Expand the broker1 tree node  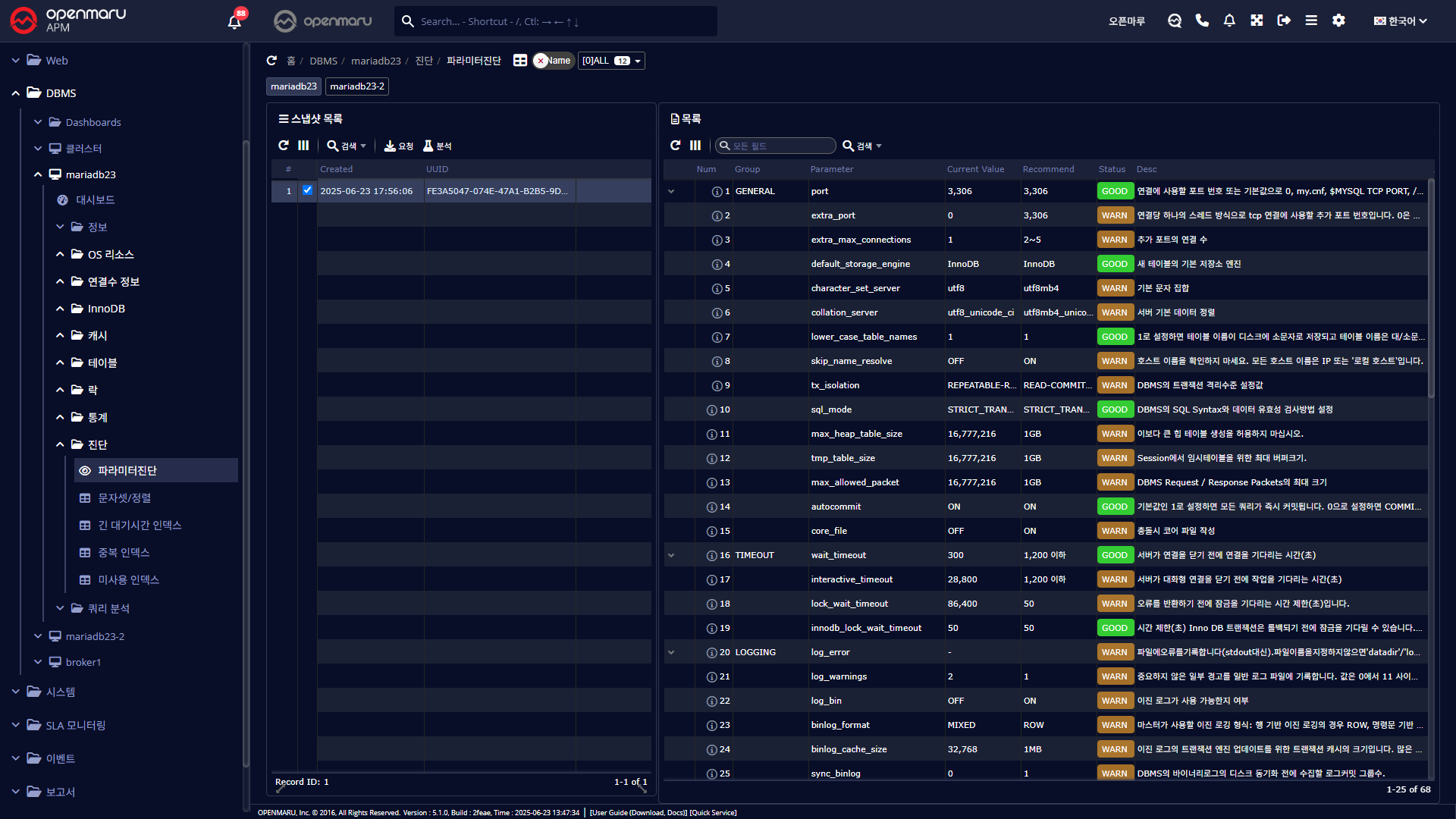38,662
